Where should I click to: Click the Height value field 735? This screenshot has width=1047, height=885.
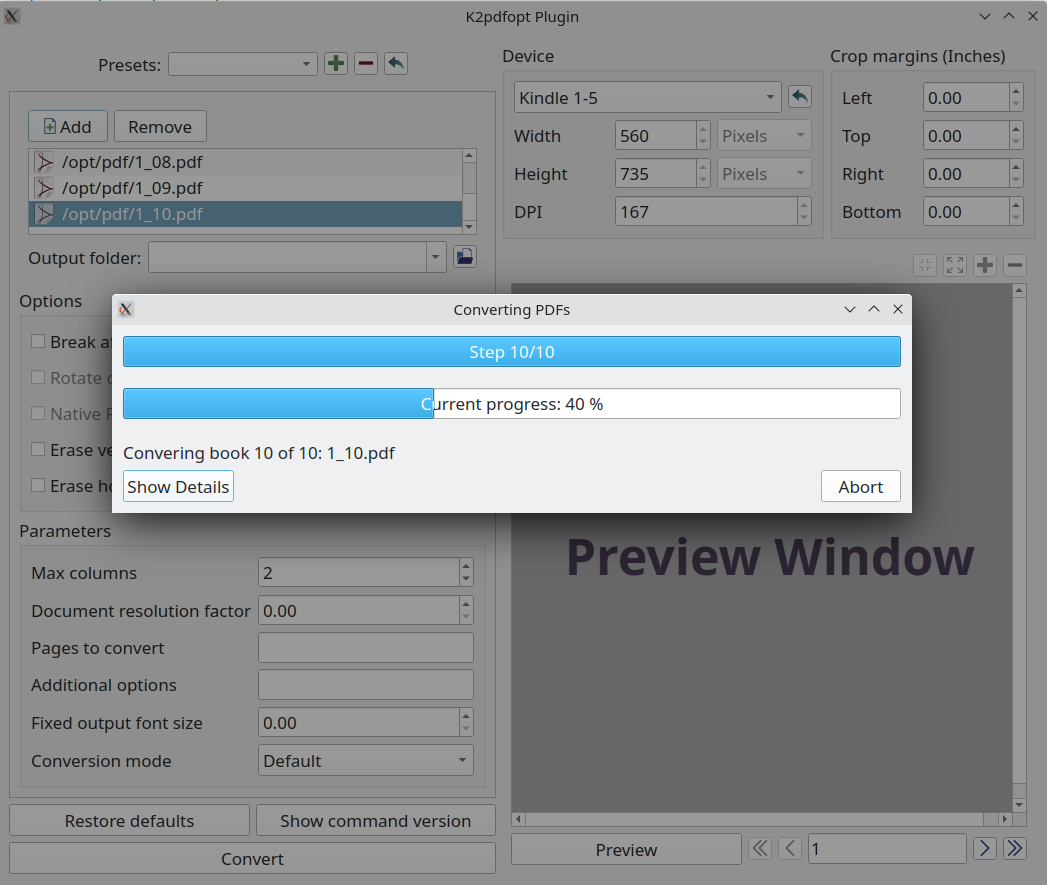point(656,174)
